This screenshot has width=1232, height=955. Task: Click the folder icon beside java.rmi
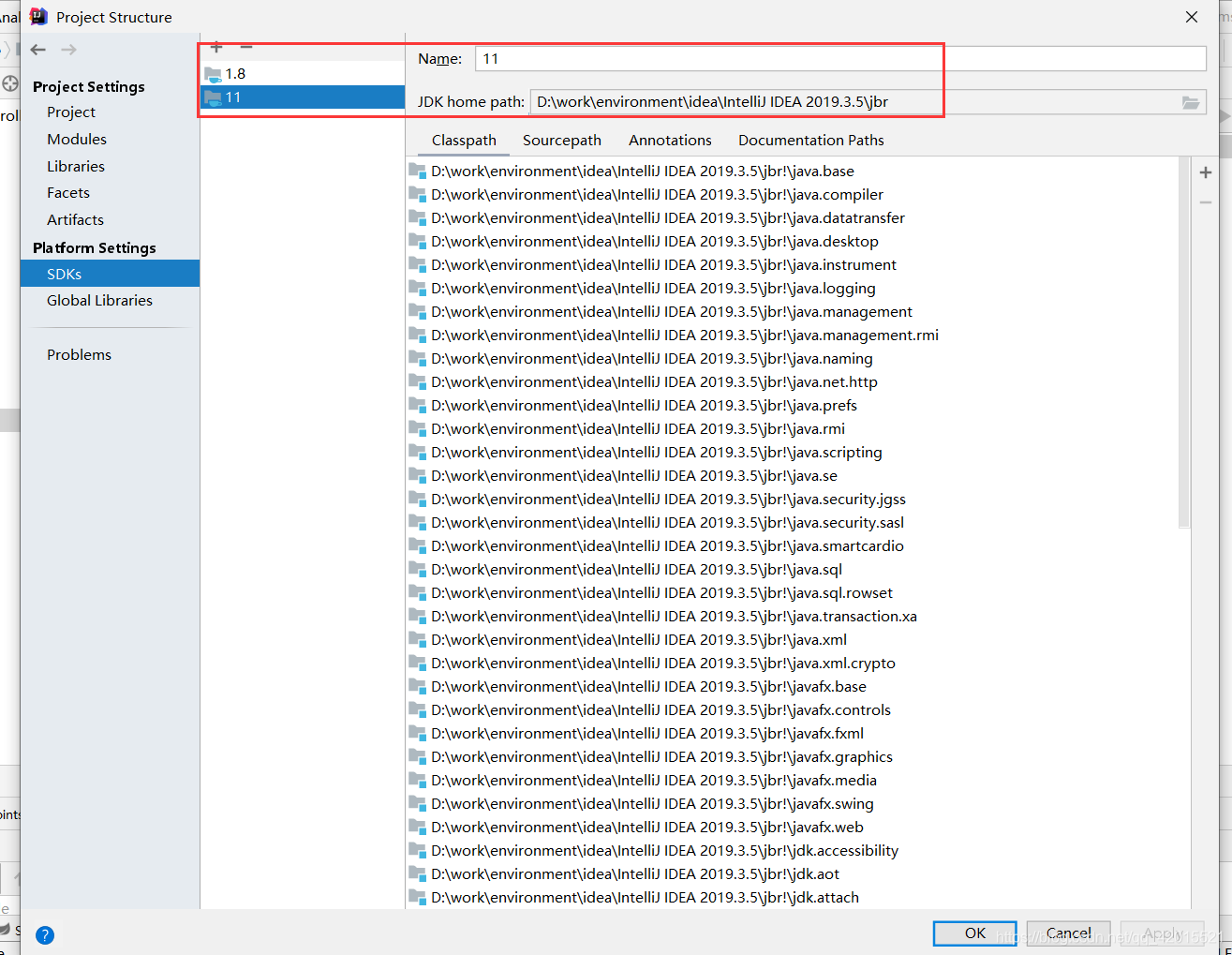[418, 427]
